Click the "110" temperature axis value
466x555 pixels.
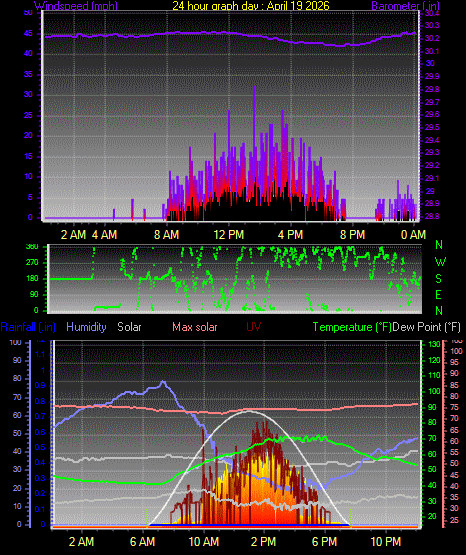tap(434, 376)
